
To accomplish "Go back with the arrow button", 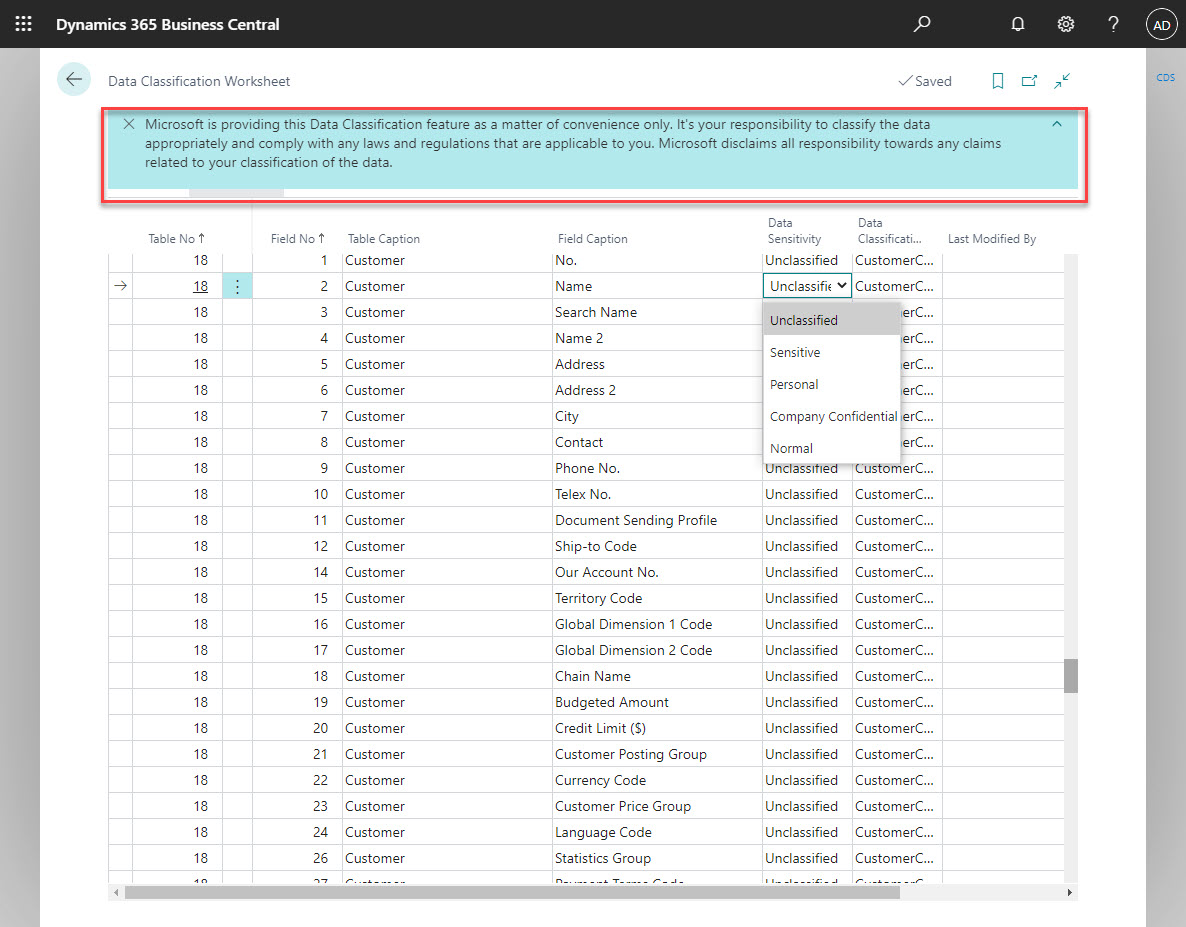I will click(x=74, y=79).
